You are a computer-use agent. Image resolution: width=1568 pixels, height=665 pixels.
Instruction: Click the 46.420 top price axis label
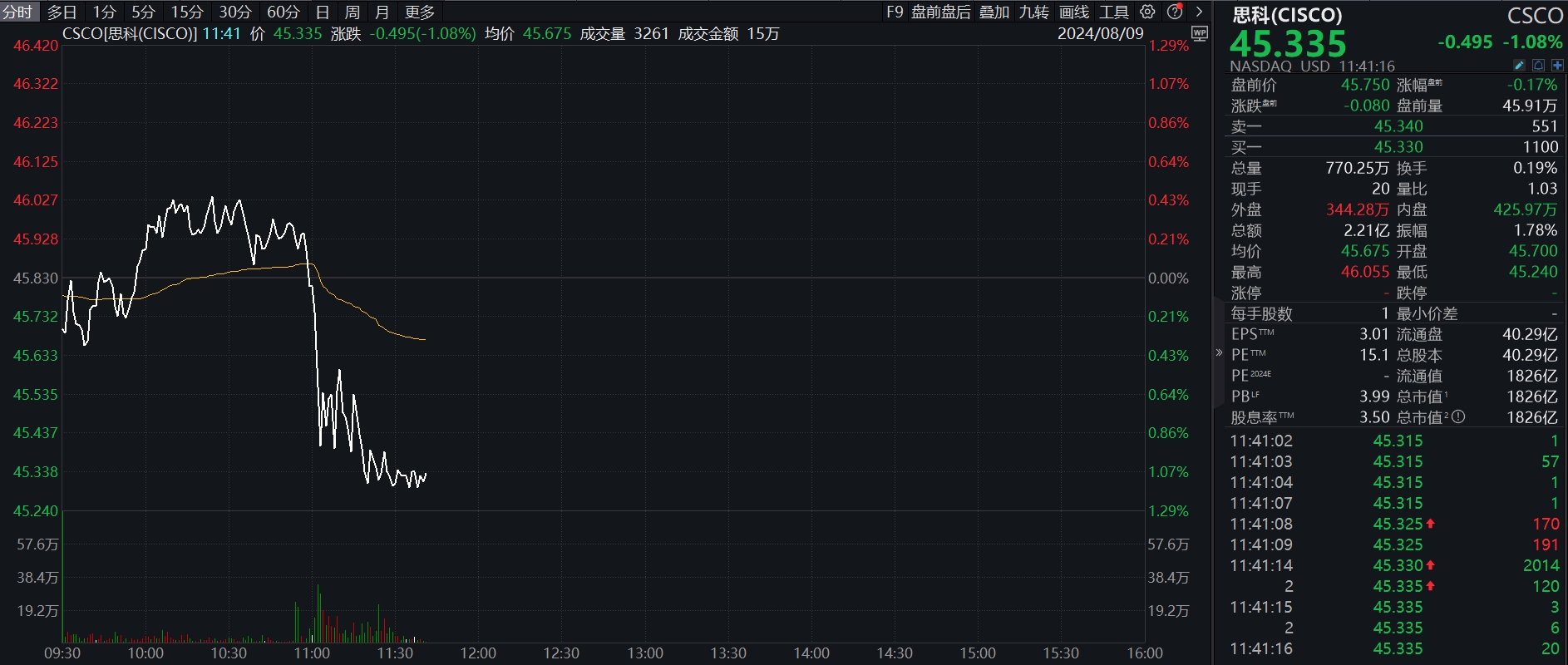tap(36, 46)
